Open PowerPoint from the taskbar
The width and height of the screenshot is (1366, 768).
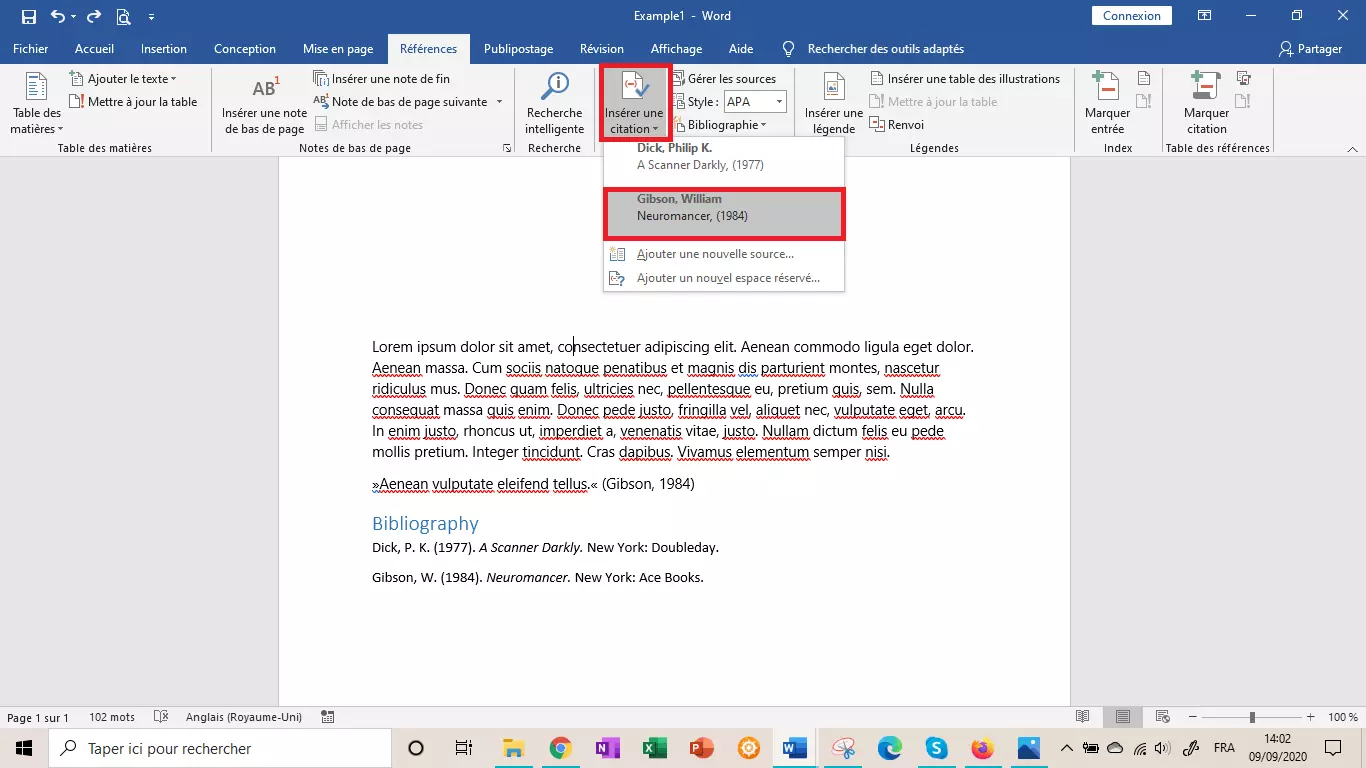coord(701,748)
